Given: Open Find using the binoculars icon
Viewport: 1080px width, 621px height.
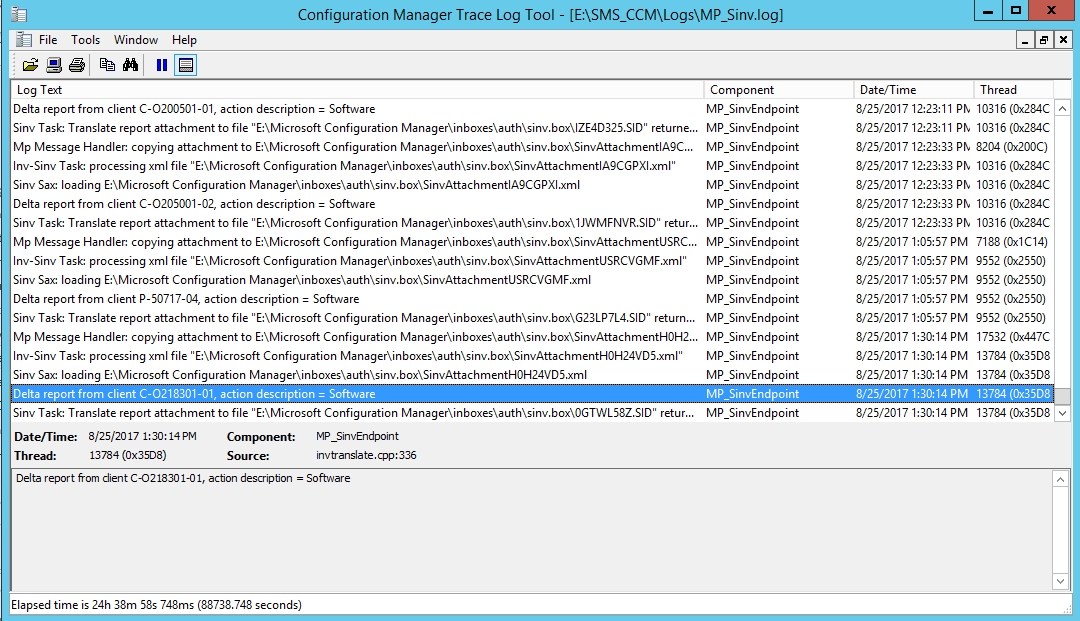Looking at the screenshot, I should click(x=129, y=64).
